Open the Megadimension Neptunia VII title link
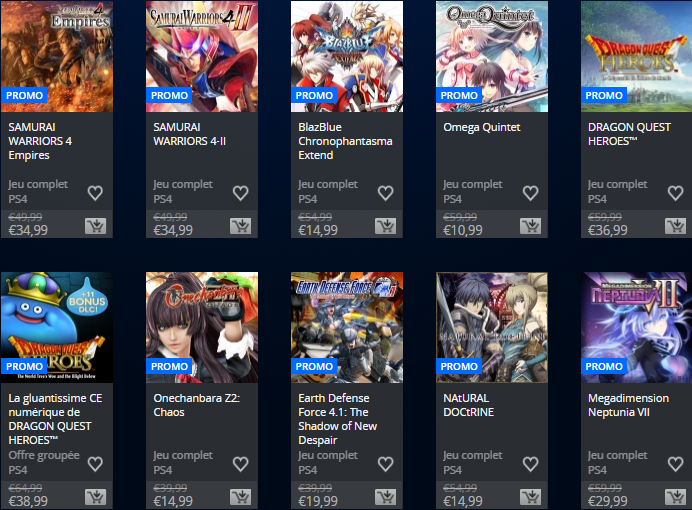The height and width of the screenshot is (510, 692). coord(628,405)
